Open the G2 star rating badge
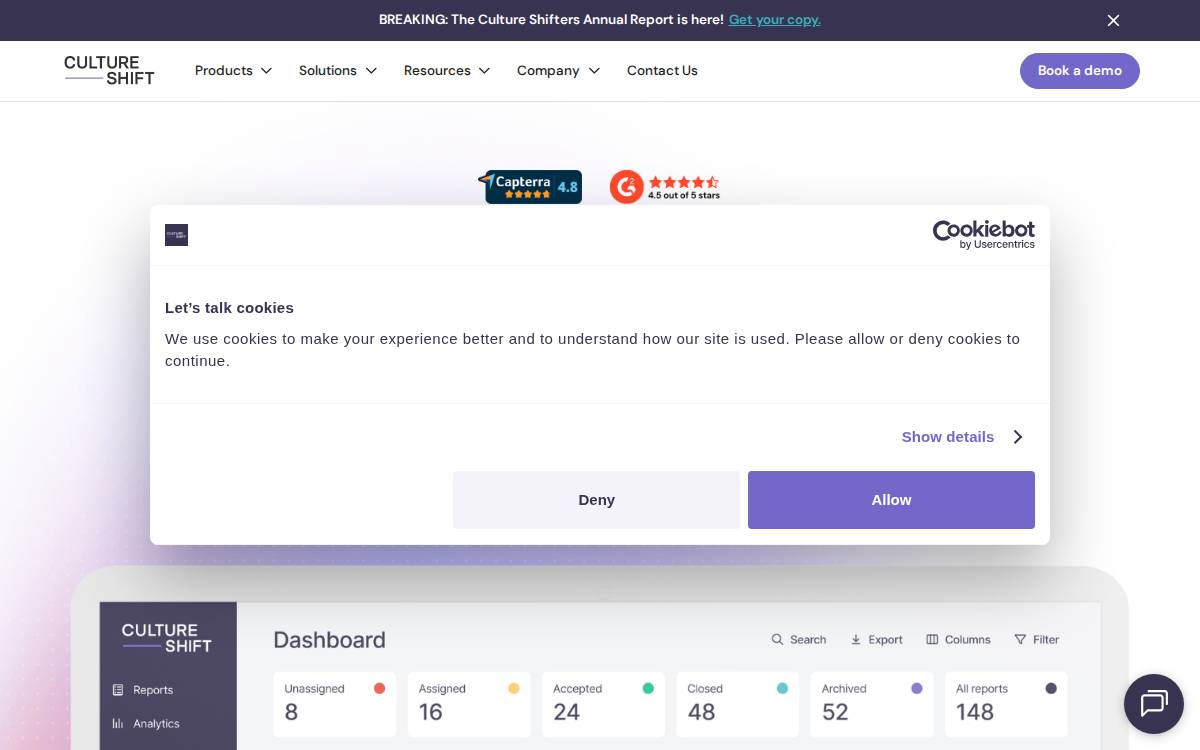 [x=665, y=187]
